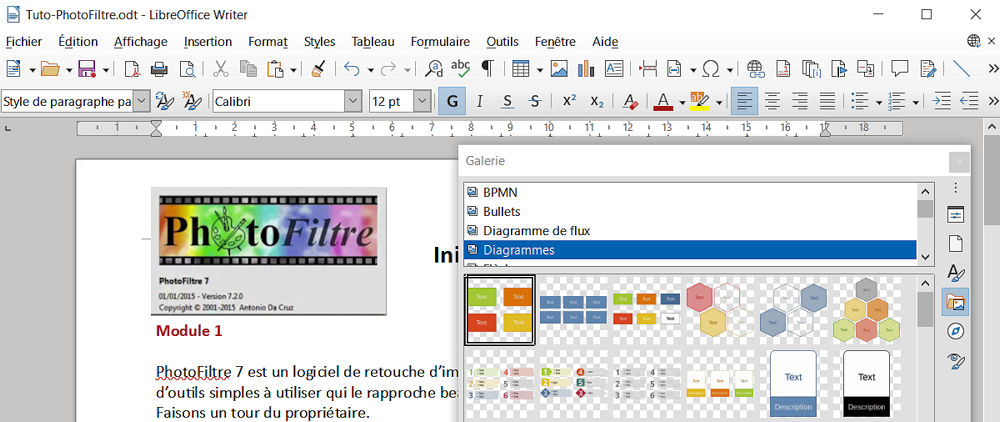Open the font color dropdown arrow
The height and width of the screenshot is (422, 1000).
pos(682,102)
